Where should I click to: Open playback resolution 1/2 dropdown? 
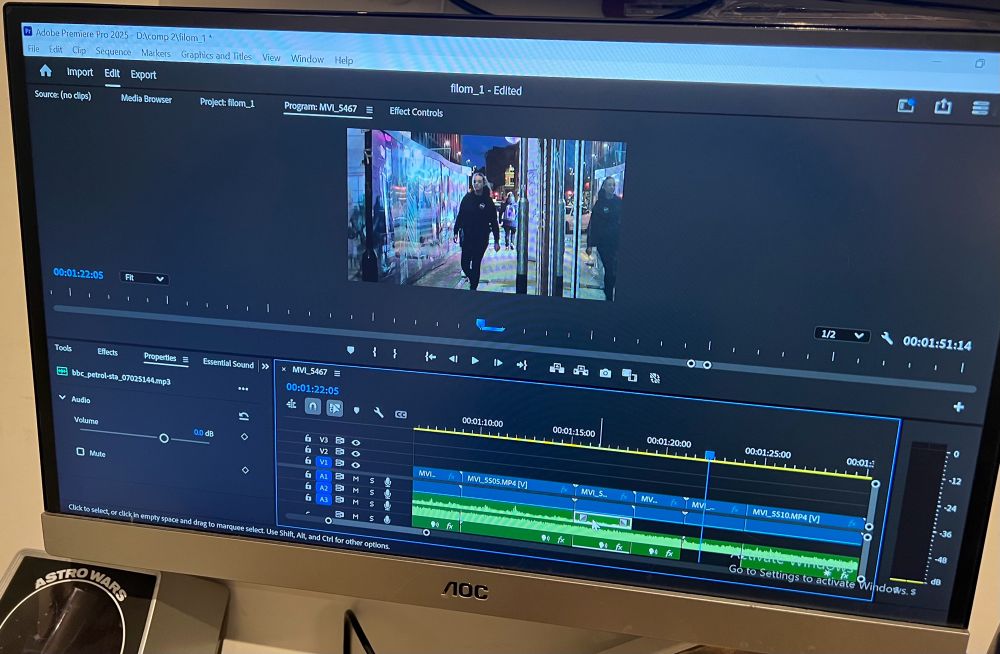pyautogui.click(x=842, y=334)
